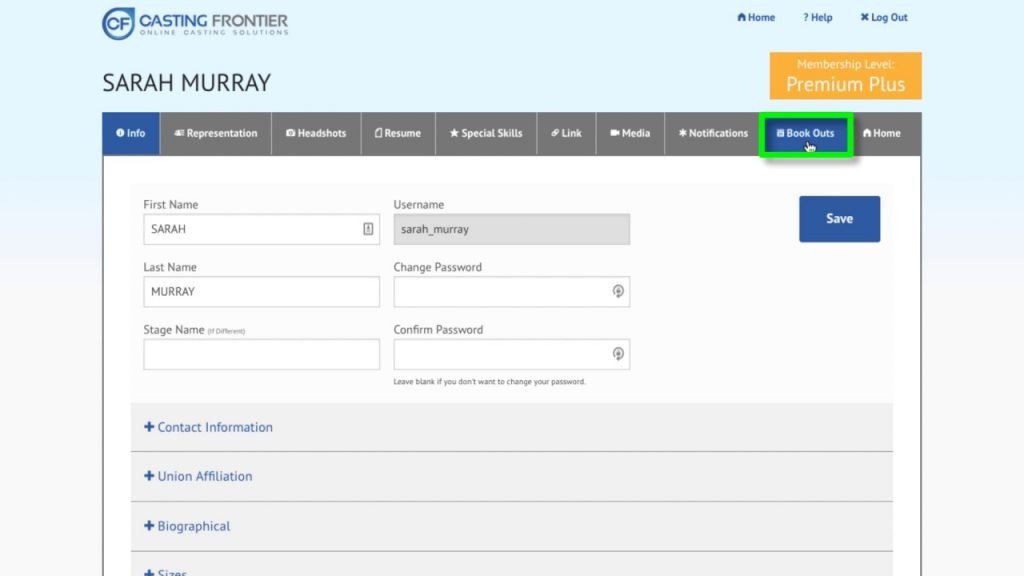Switch to the Media tab

point(630,133)
